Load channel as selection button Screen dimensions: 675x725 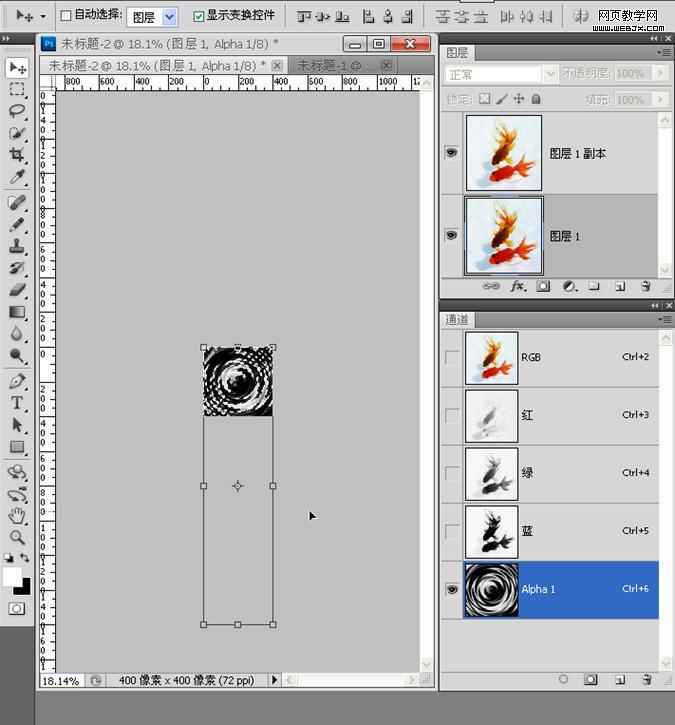(563, 679)
